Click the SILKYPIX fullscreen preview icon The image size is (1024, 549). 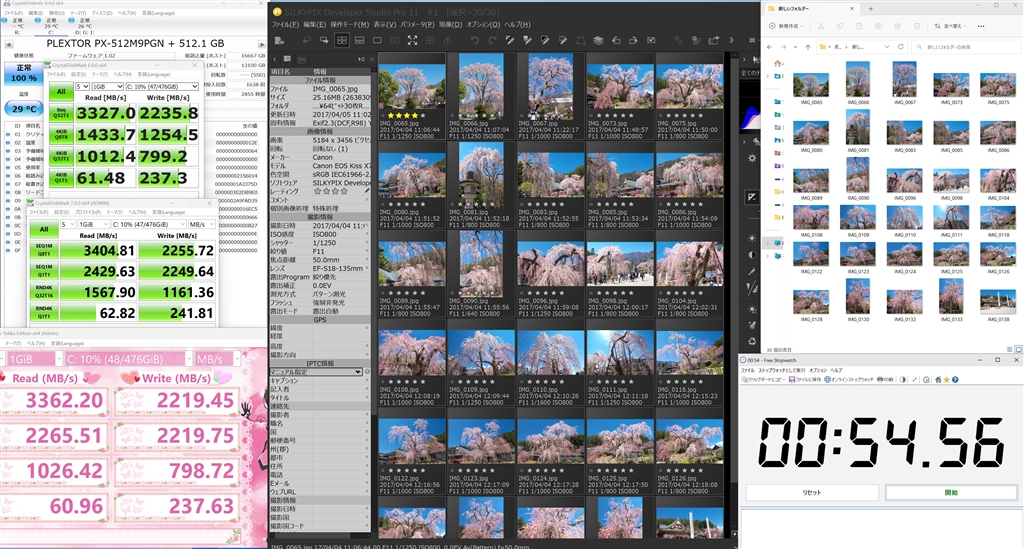pyautogui.click(x=412, y=40)
